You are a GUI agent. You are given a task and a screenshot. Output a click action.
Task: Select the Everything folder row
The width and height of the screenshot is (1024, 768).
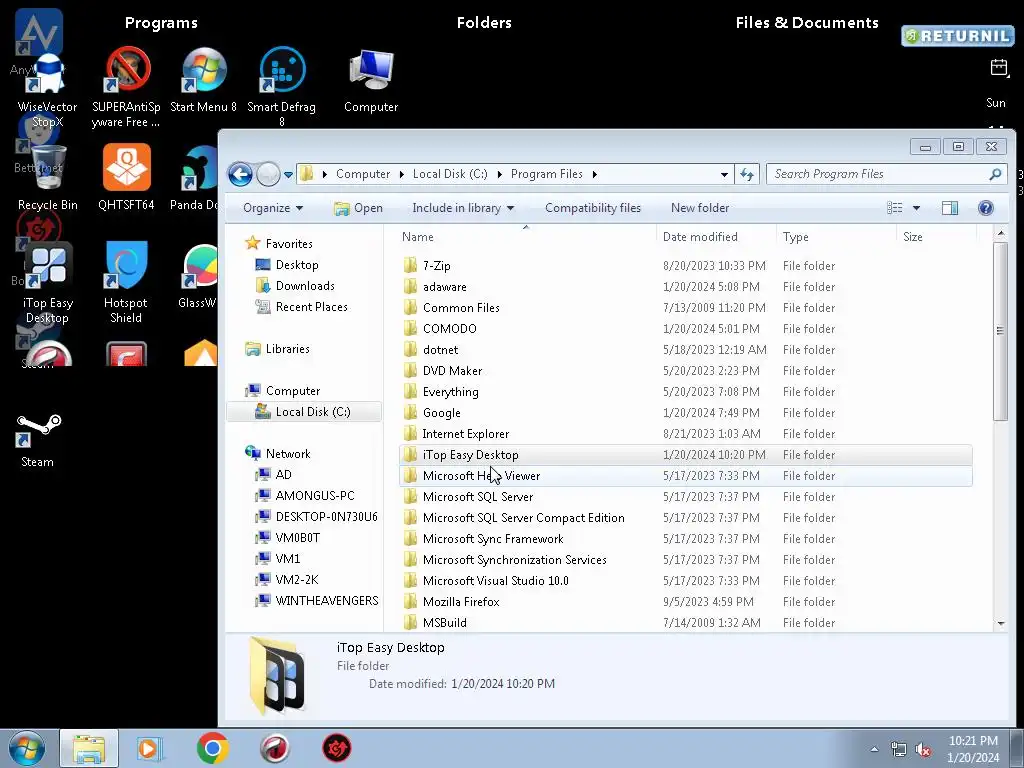(685, 392)
